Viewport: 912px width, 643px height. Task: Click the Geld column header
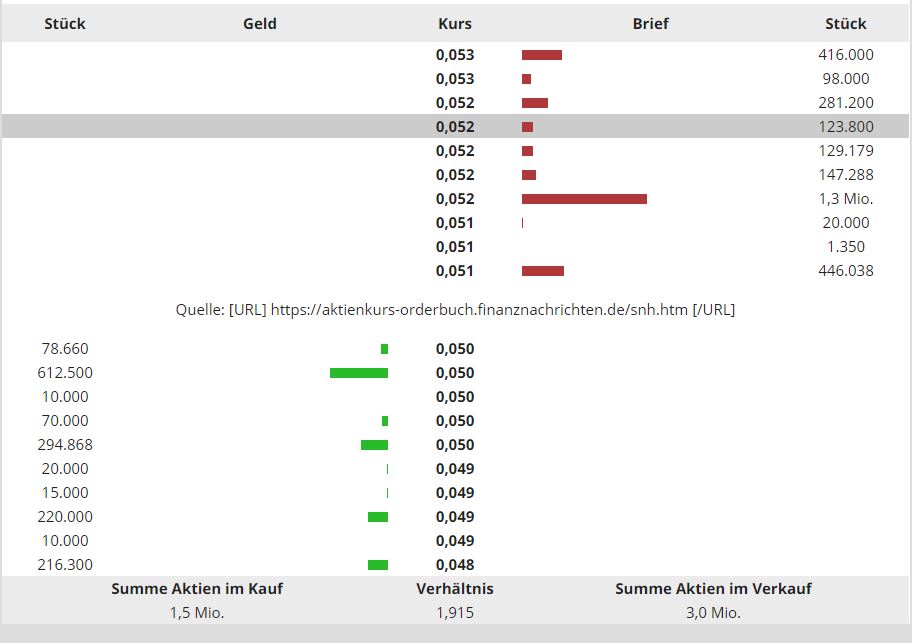pos(260,23)
